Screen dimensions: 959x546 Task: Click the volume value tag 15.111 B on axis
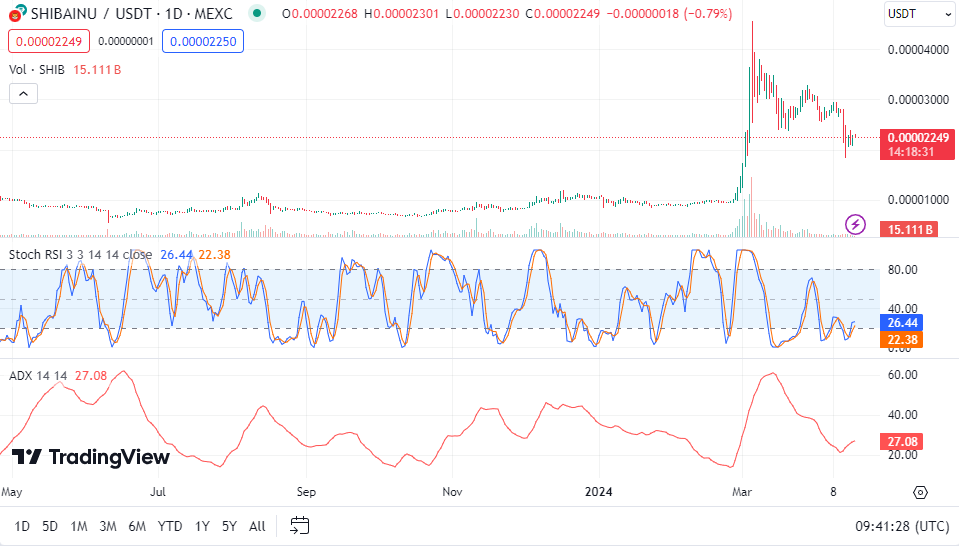click(x=909, y=229)
